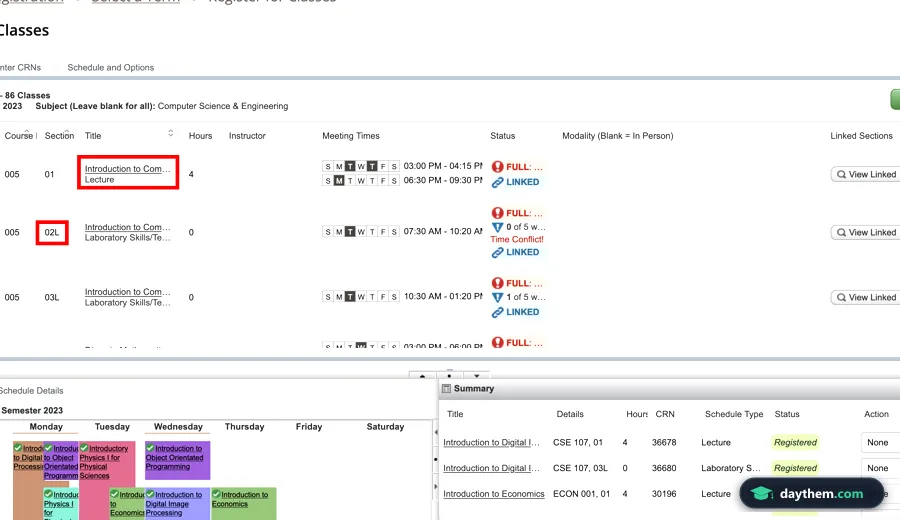Click the grid icon next to Summary heading
The image size is (900, 520).
click(x=446, y=389)
